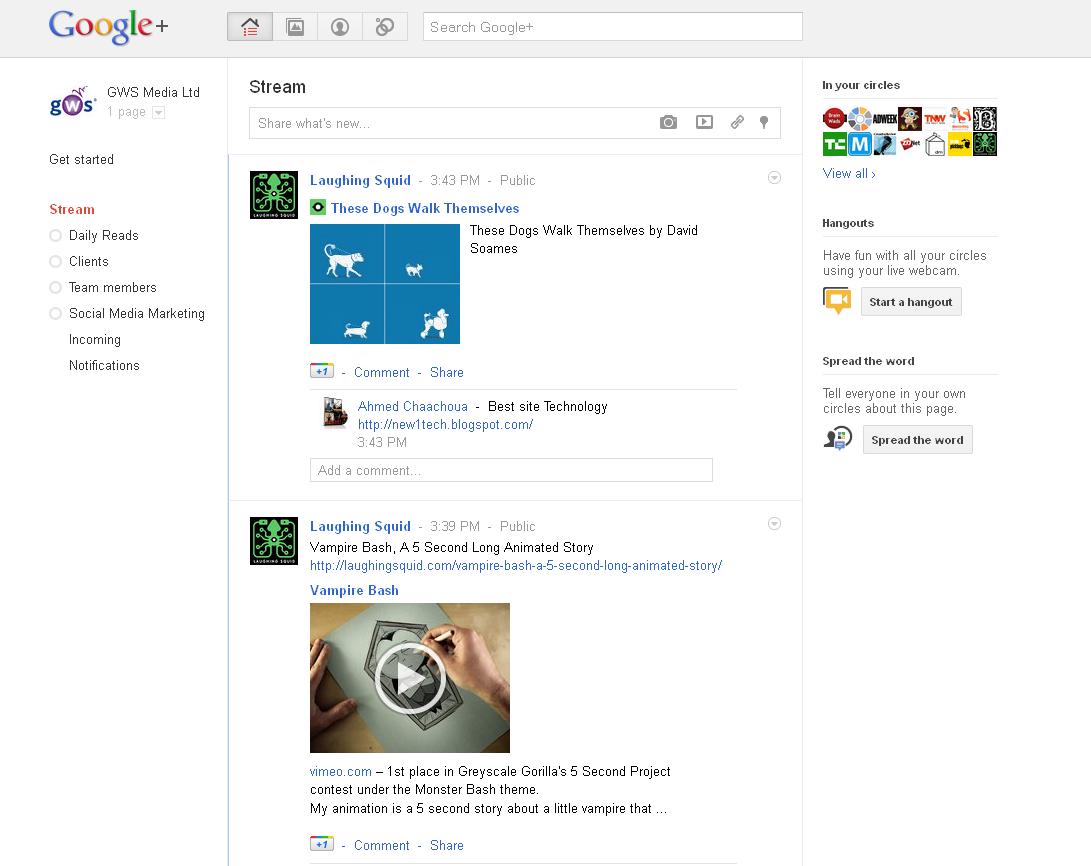1091x866 pixels.
Task: Open the ADWEEK page icon in circles
Action: coord(884,118)
